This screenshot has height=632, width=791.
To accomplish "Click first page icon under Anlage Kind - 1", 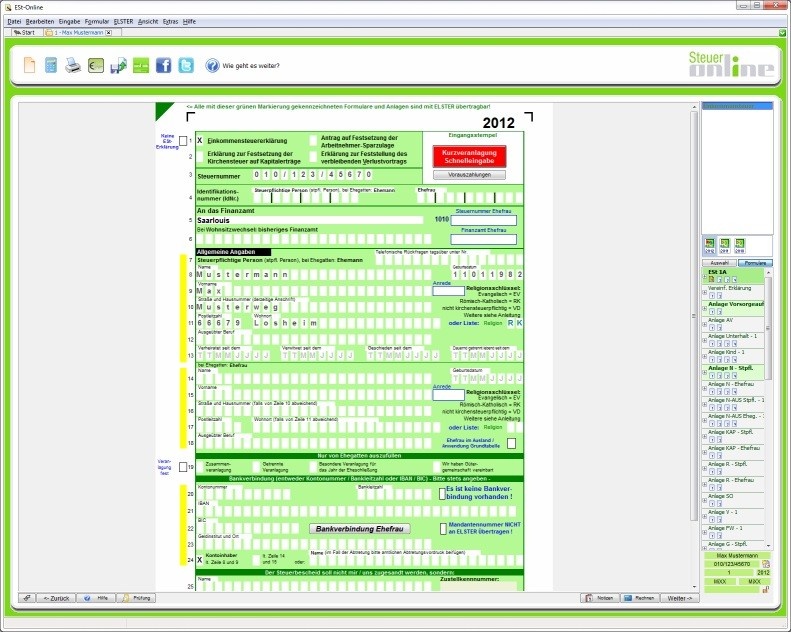I will 712,359.
